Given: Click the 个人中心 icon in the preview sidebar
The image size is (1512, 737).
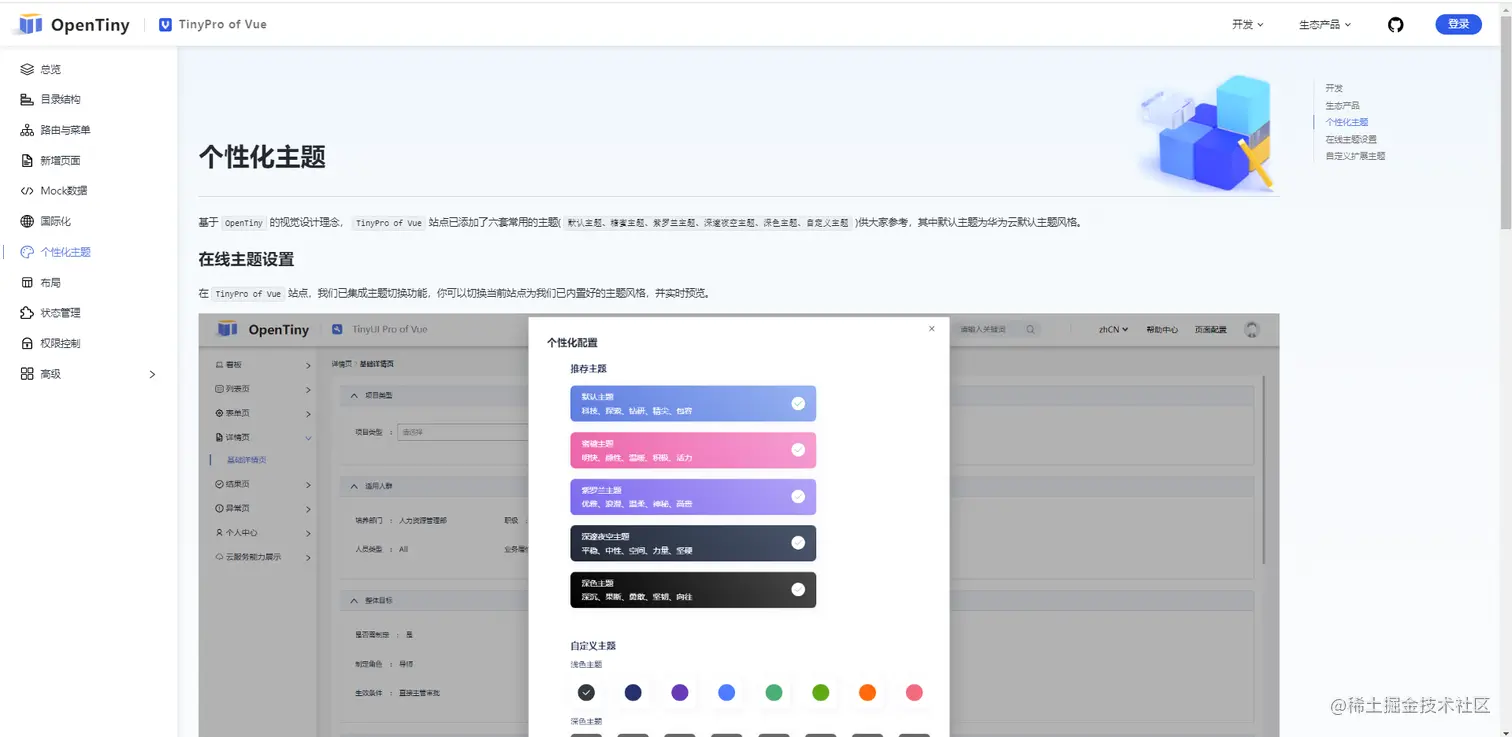Looking at the screenshot, I should tap(219, 533).
